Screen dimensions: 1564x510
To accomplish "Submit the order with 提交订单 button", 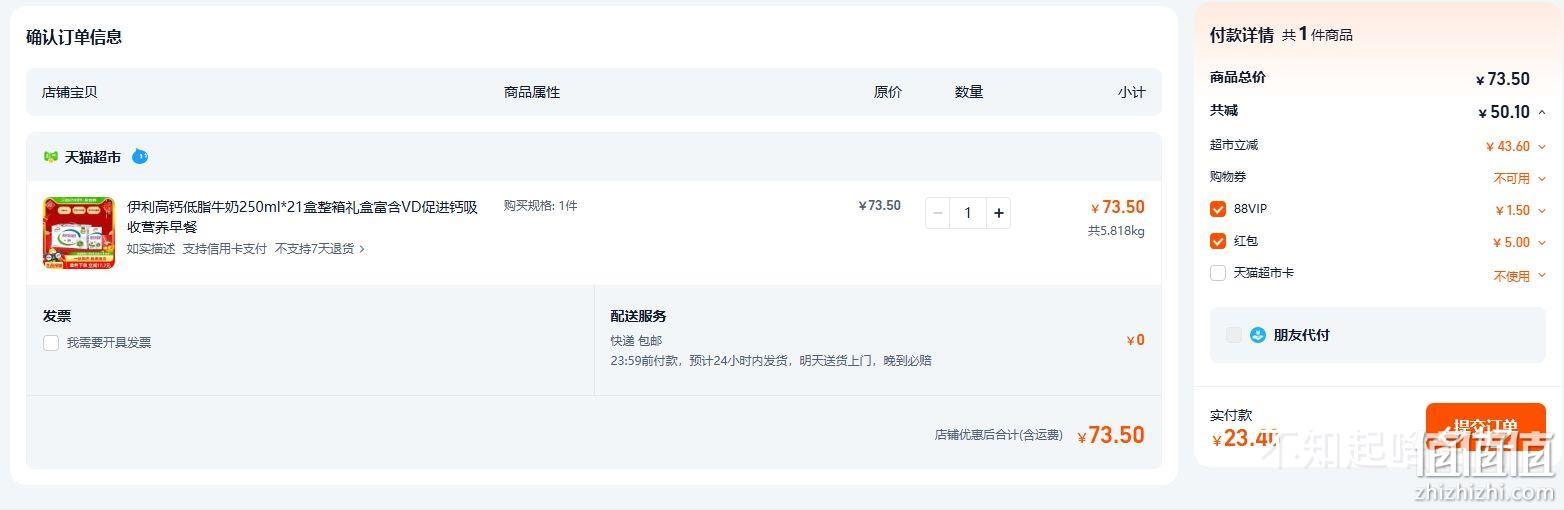I will point(1485,427).
